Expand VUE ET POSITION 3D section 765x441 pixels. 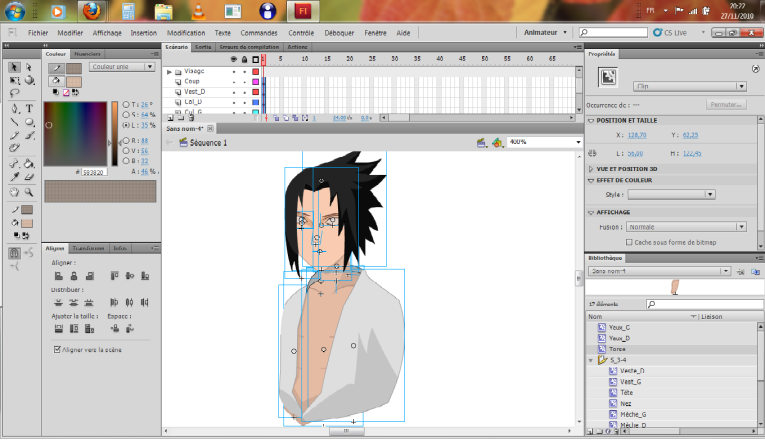pos(591,169)
